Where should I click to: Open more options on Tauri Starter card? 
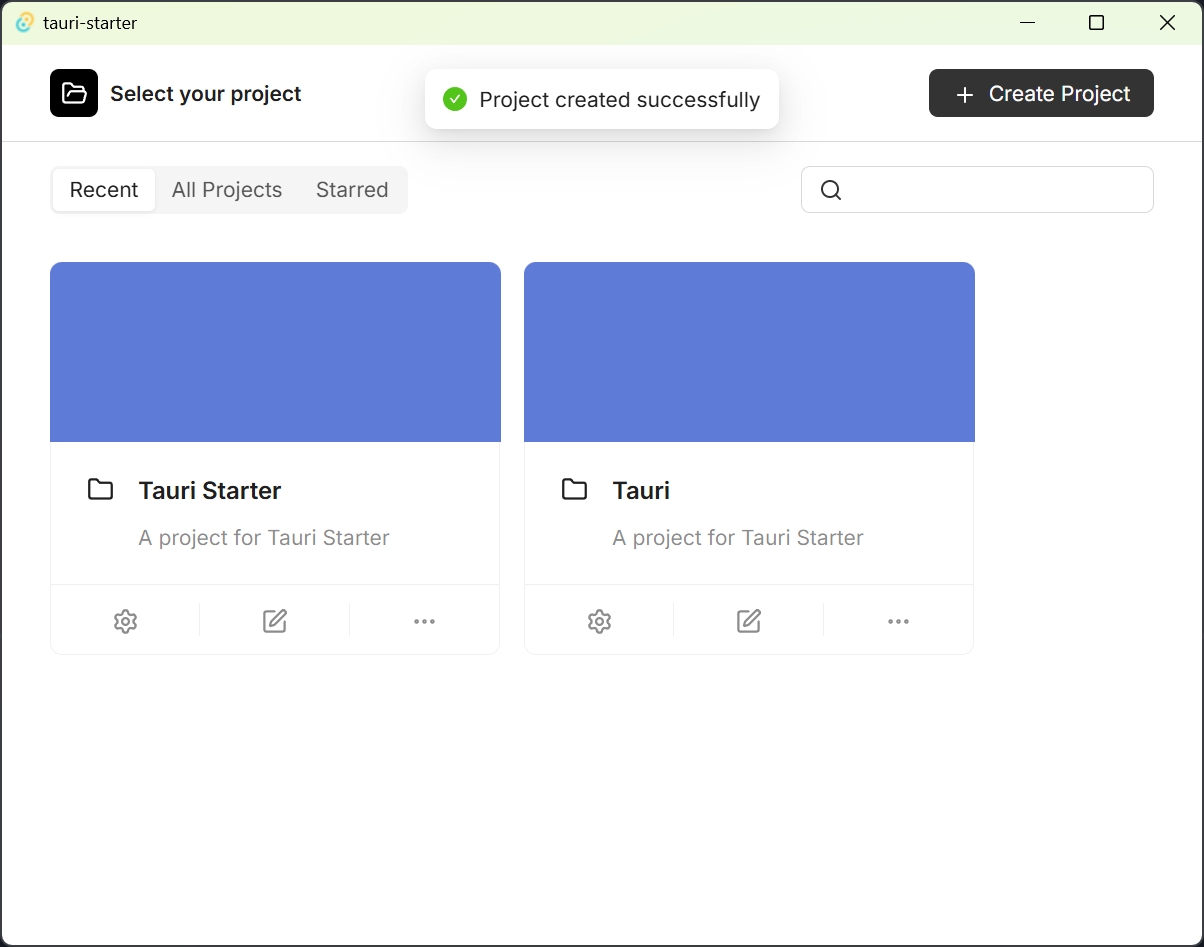[424, 621]
